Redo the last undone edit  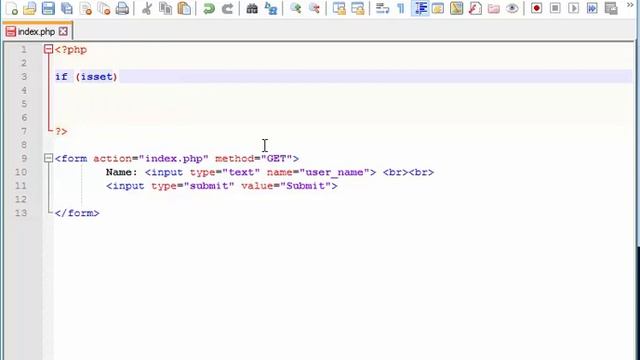pyautogui.click(x=227, y=8)
